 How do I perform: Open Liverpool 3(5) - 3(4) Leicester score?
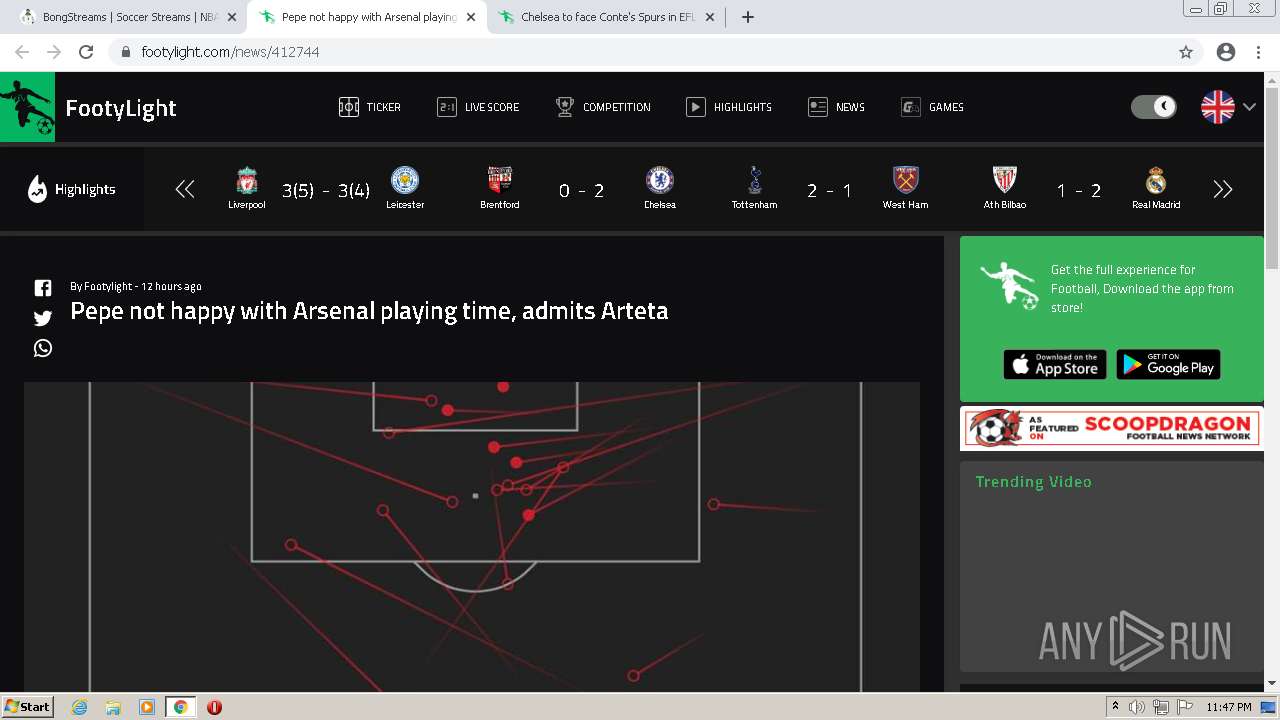tap(326, 190)
